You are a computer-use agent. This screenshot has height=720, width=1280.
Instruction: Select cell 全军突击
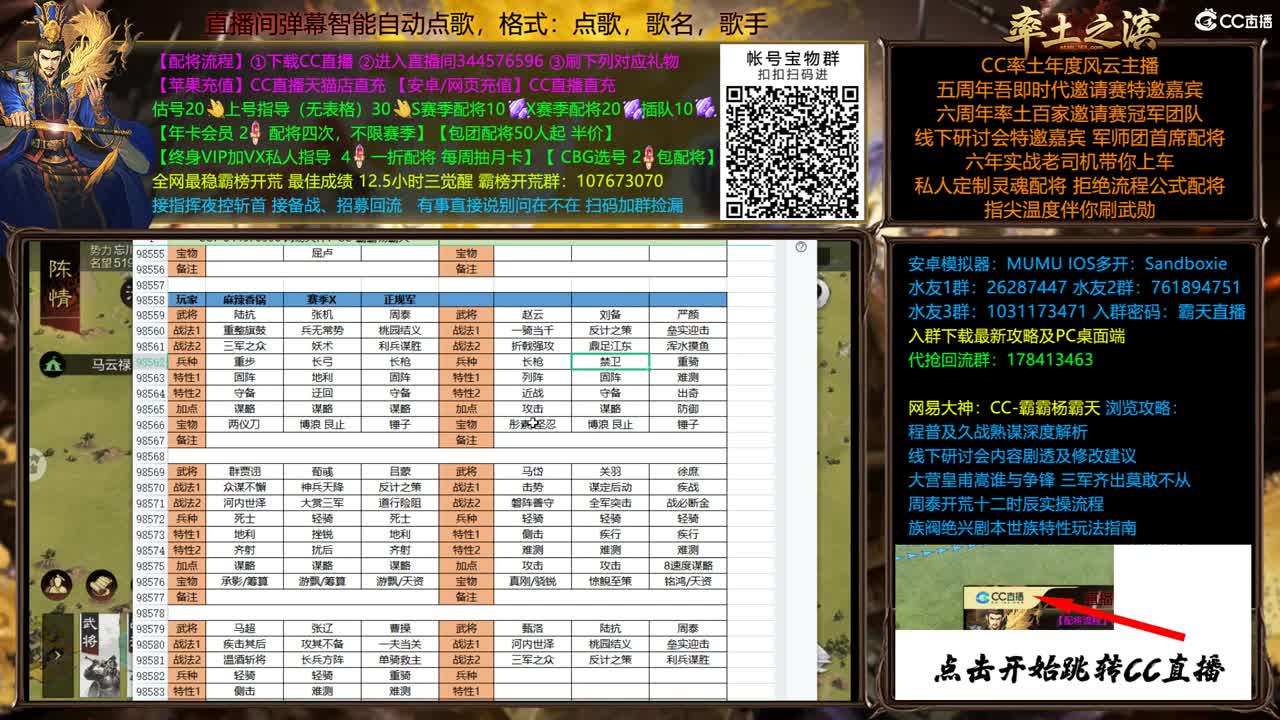pos(610,503)
